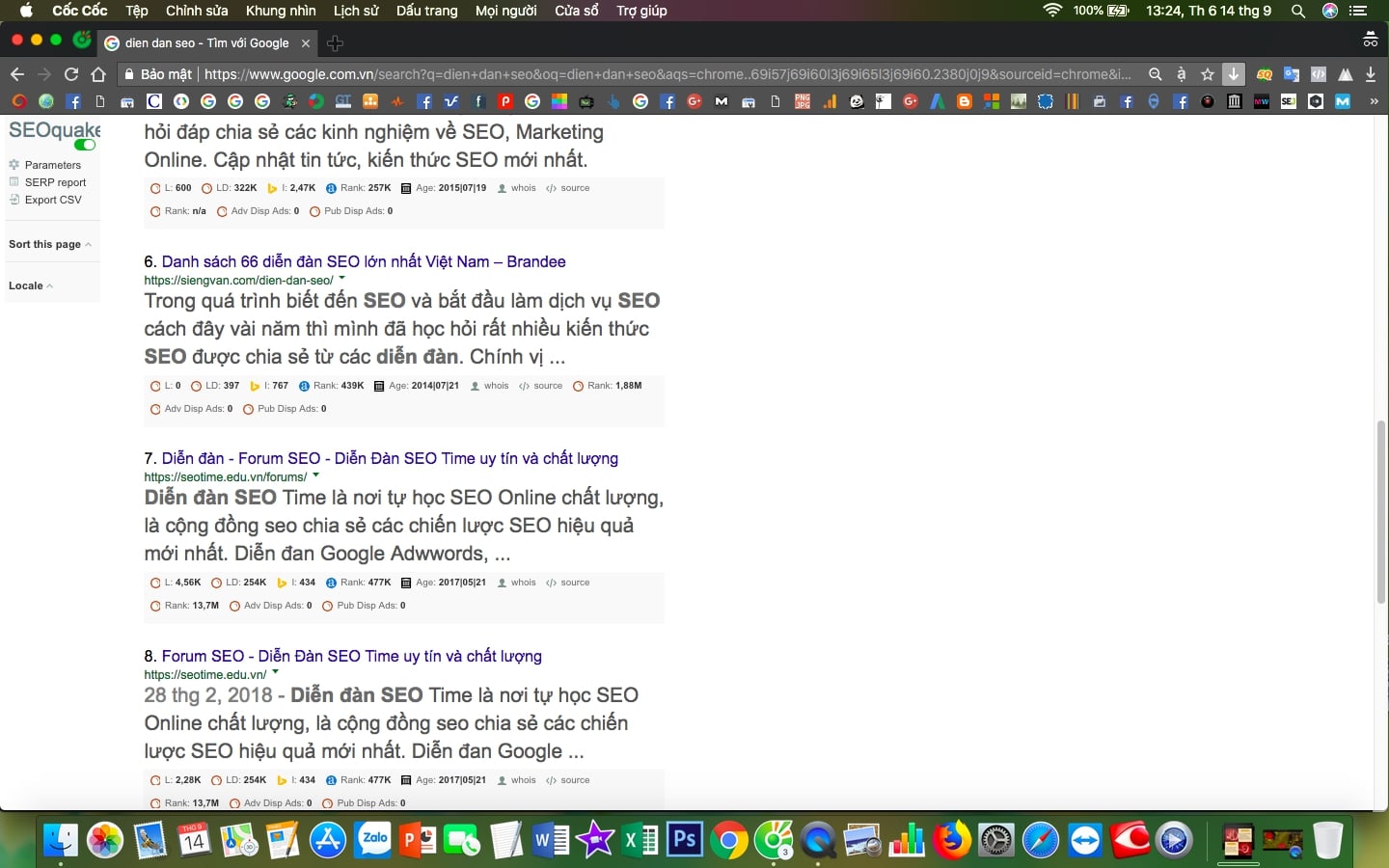Open result 7 Diễn đàn - Forum SEO link
Image resolution: width=1389 pixels, height=868 pixels.
[x=390, y=458]
